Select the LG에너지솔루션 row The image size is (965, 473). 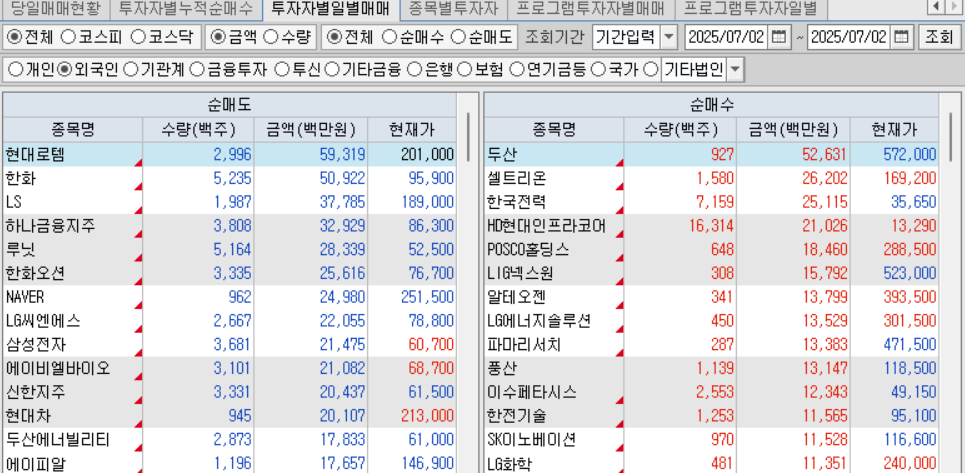712,320
